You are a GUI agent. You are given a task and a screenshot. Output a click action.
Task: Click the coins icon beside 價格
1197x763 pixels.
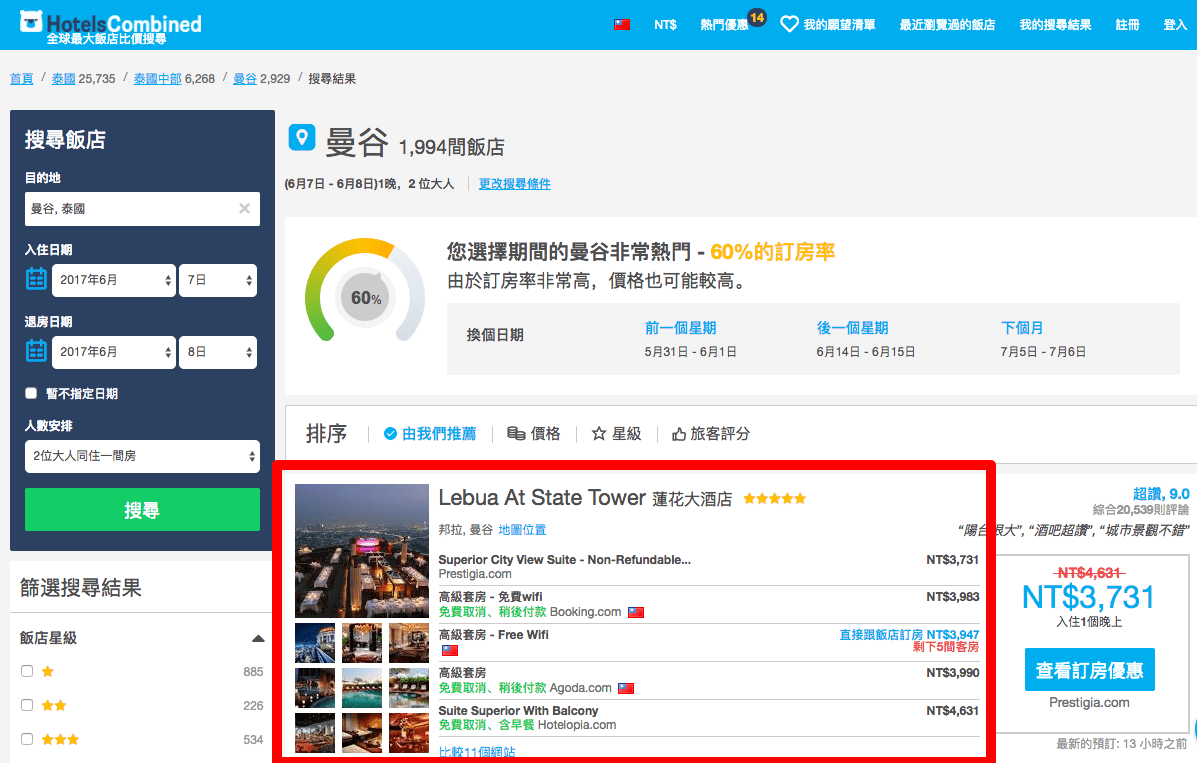[x=516, y=434]
